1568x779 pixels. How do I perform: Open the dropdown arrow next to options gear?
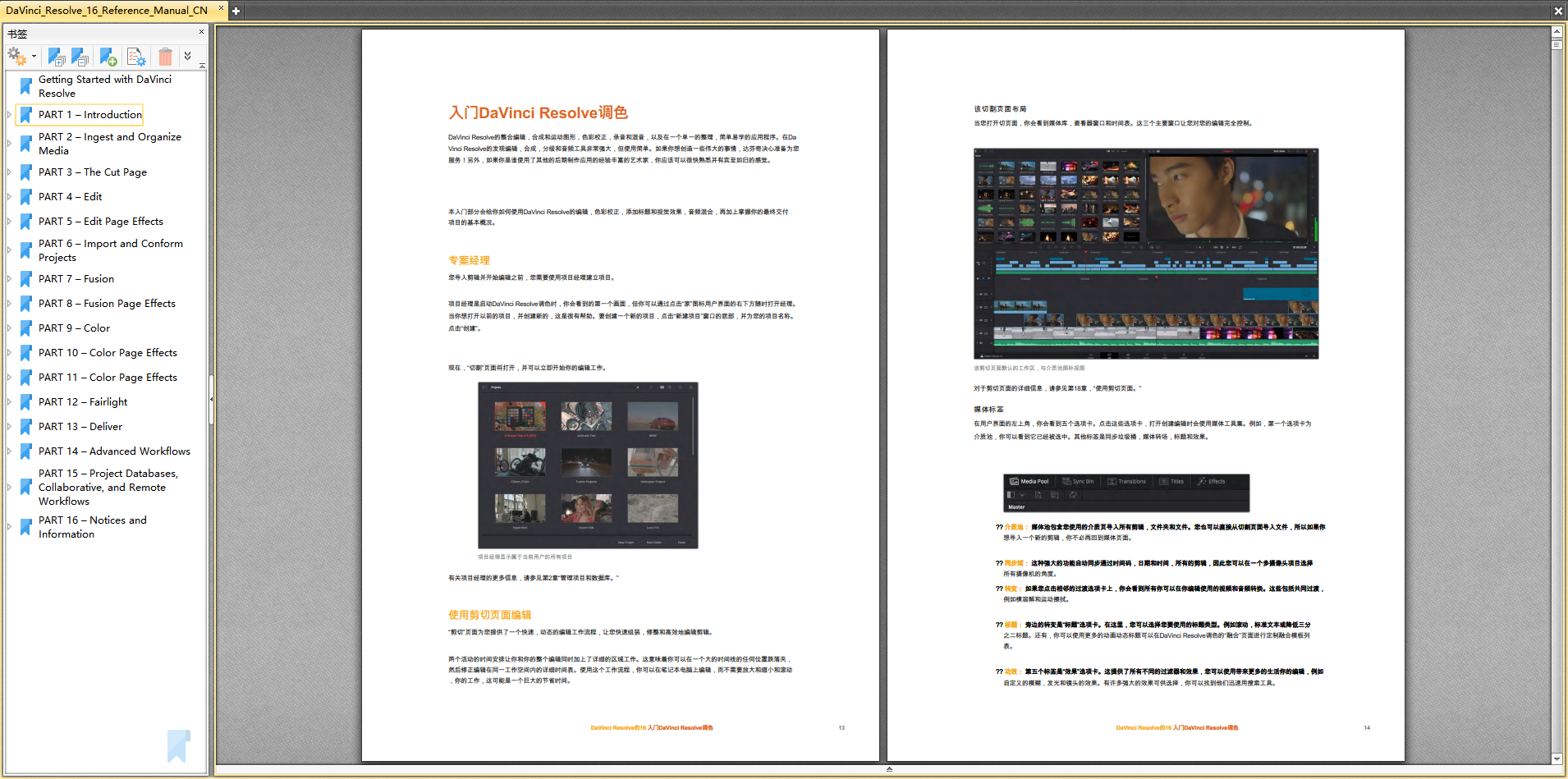click(x=34, y=57)
